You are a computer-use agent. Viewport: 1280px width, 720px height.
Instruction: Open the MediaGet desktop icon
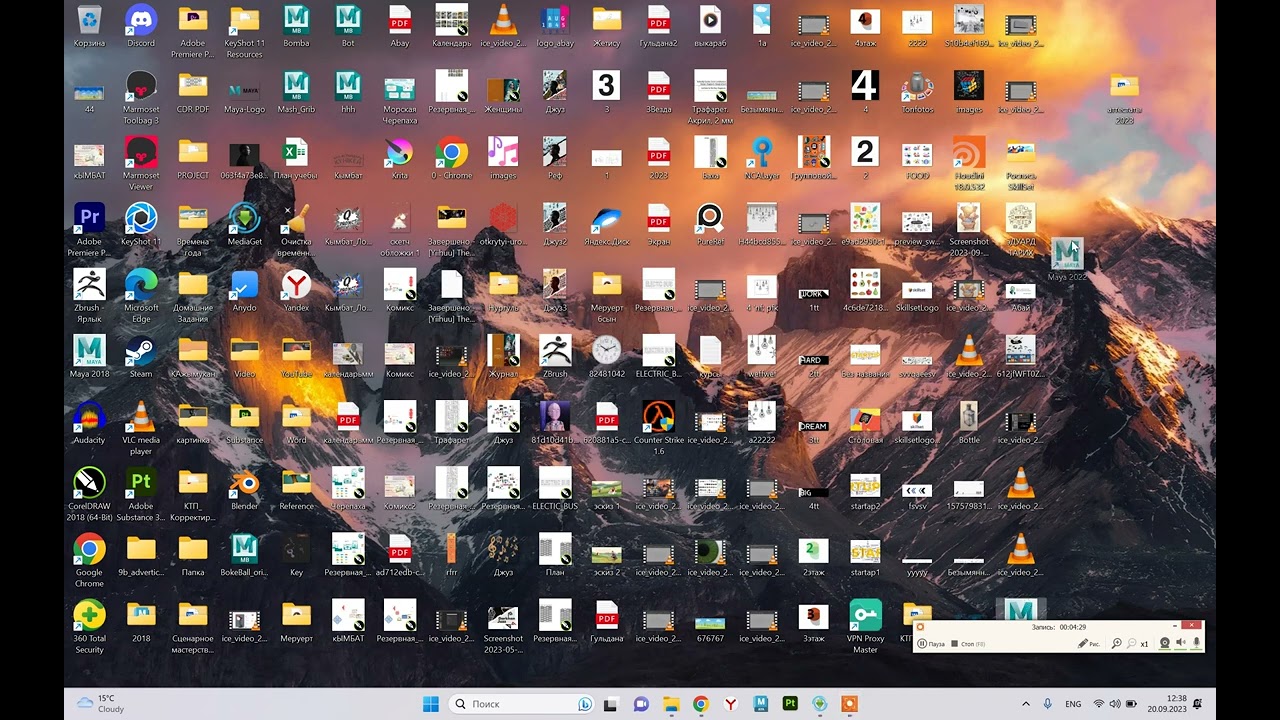tap(244, 225)
